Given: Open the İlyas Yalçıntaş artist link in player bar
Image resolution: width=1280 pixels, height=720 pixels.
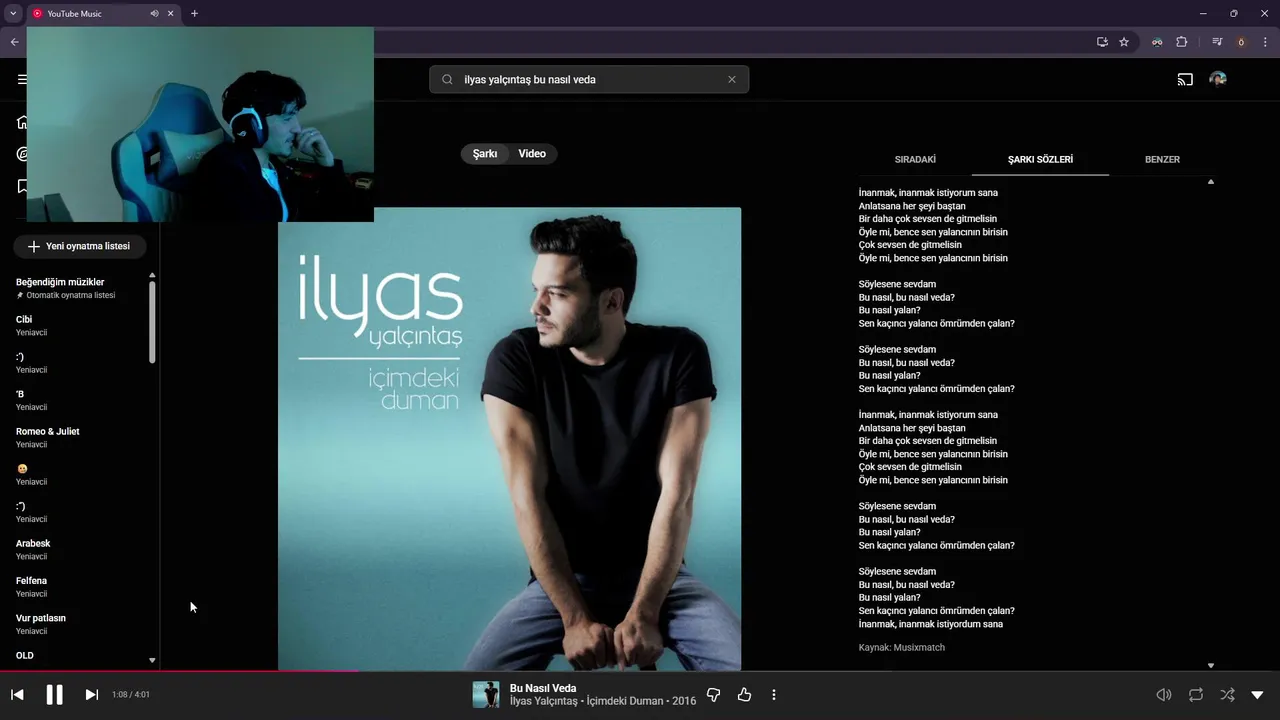Looking at the screenshot, I should click(544, 701).
